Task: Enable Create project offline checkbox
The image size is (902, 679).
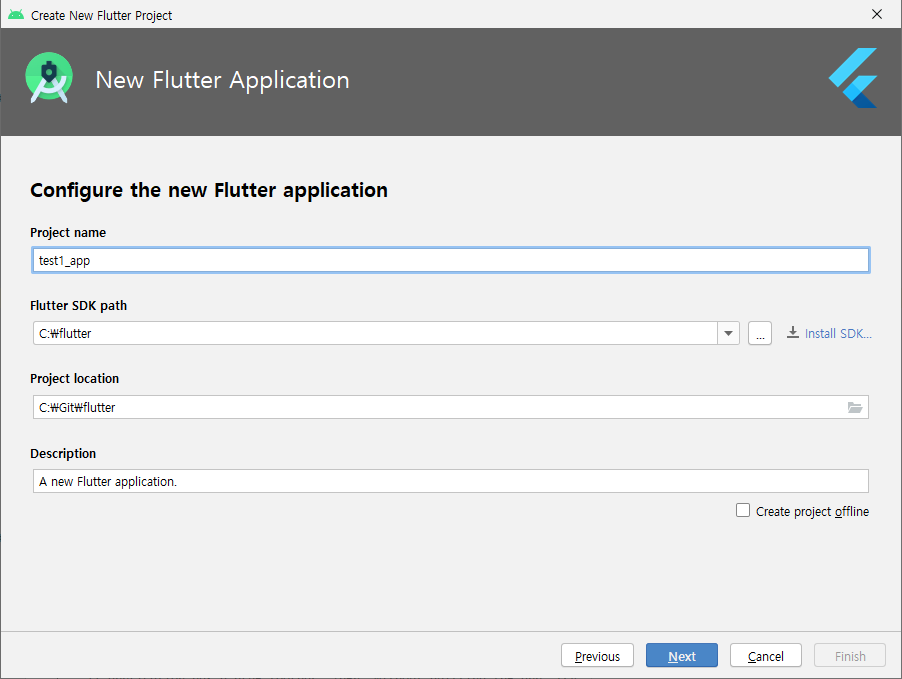Action: point(743,510)
